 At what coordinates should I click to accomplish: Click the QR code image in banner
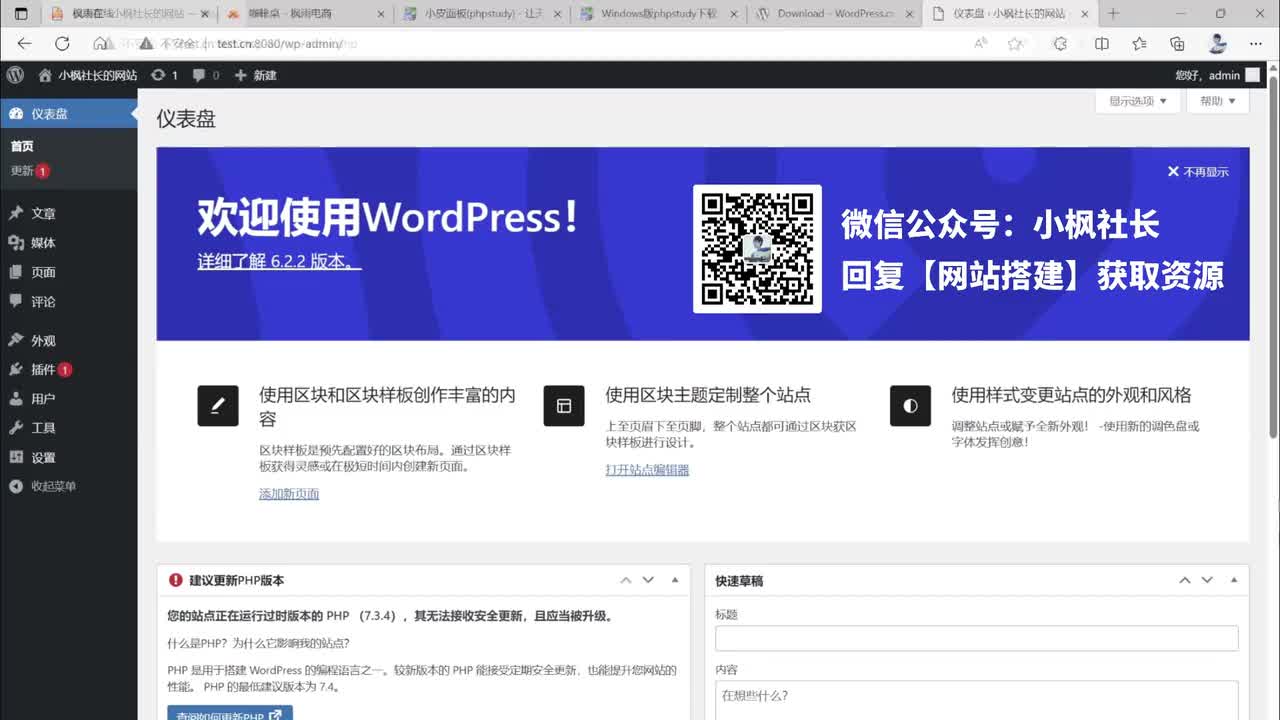click(x=757, y=249)
